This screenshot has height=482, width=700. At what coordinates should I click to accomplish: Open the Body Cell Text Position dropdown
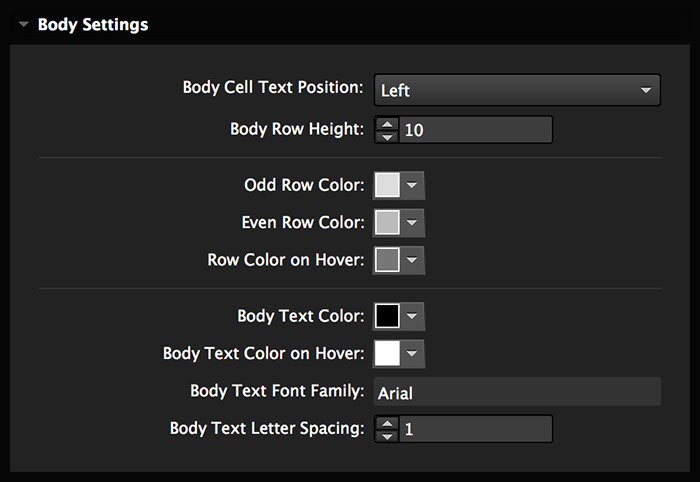point(517,90)
